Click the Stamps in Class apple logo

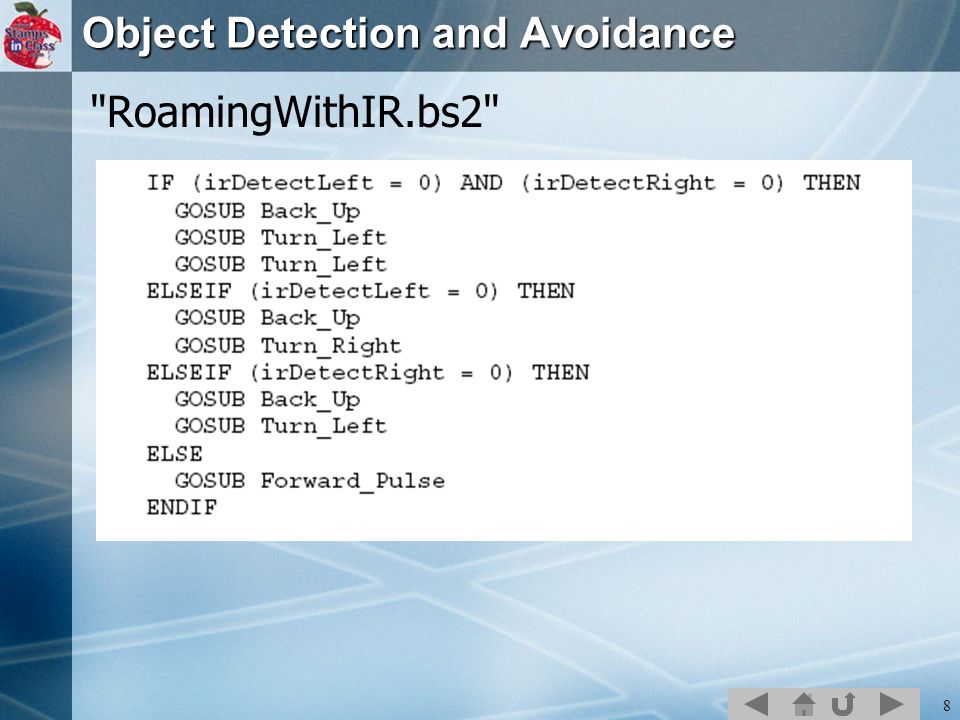point(32,34)
